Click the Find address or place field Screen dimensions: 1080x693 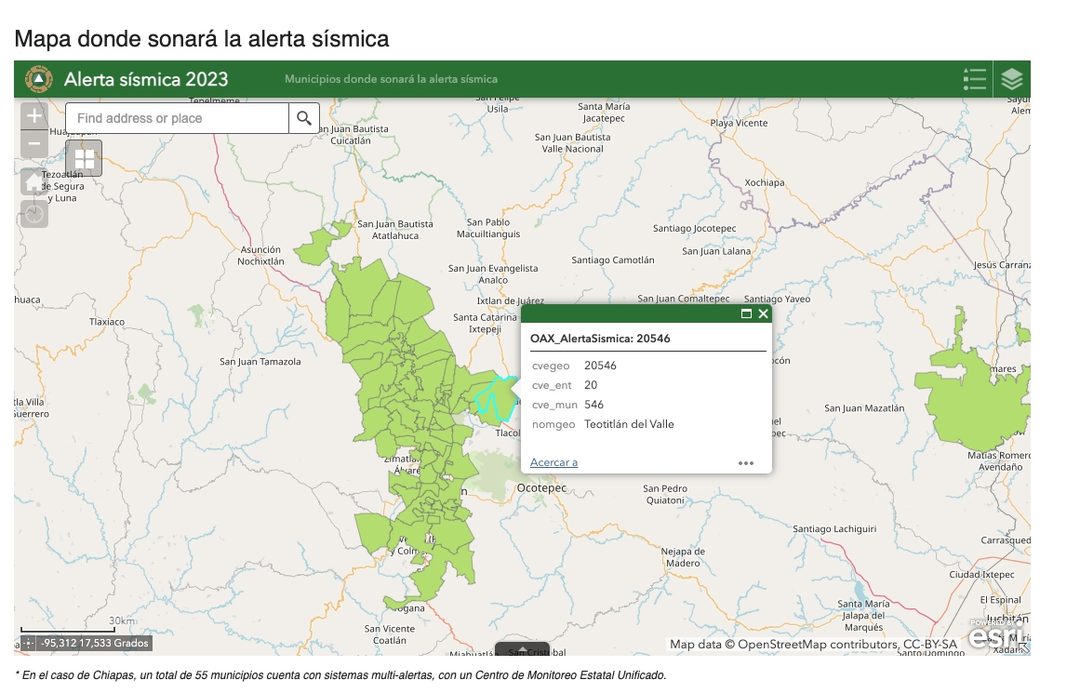[x=177, y=118]
